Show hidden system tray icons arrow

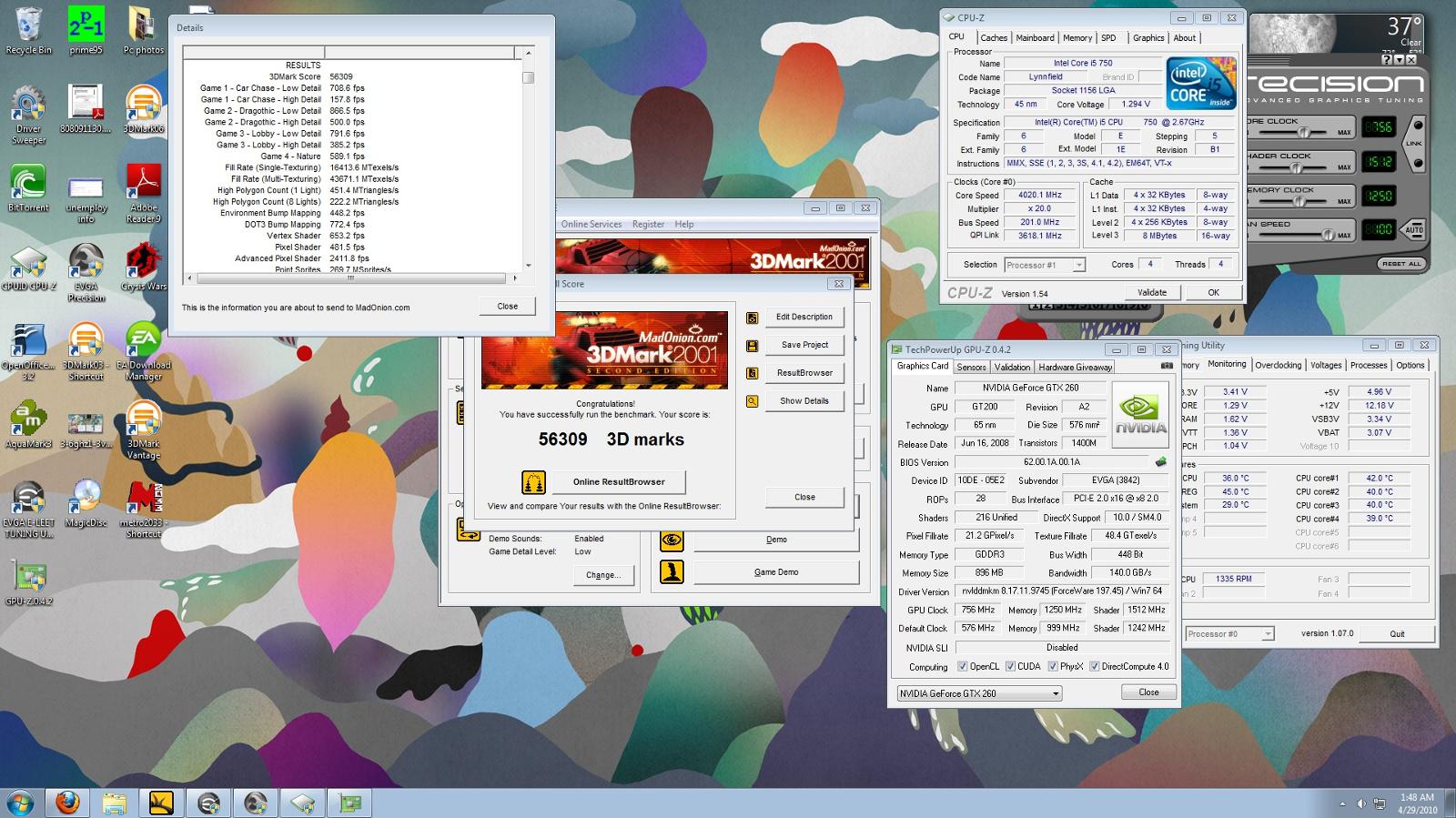[1343, 803]
